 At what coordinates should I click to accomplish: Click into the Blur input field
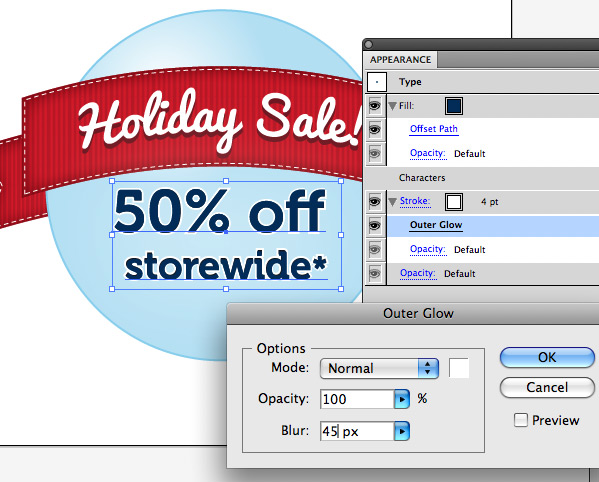357,432
